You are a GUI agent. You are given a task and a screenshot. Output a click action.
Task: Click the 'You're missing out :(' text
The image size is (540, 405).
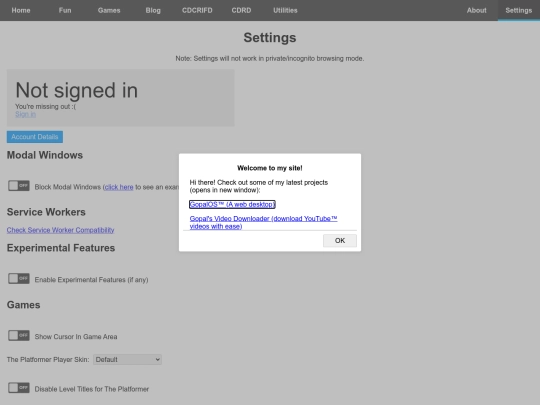coord(45,107)
